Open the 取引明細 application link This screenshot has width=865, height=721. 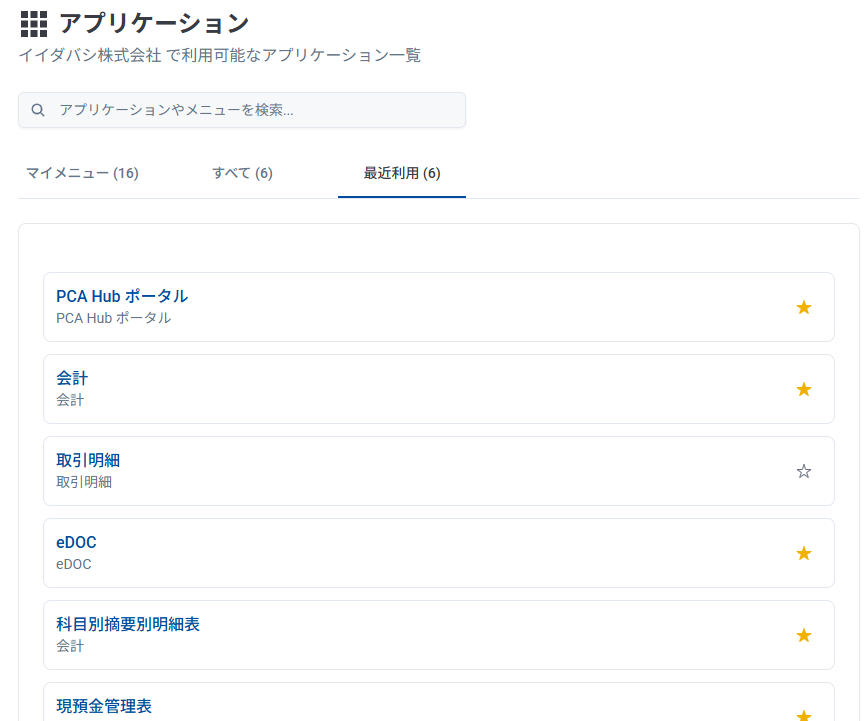(x=88, y=460)
